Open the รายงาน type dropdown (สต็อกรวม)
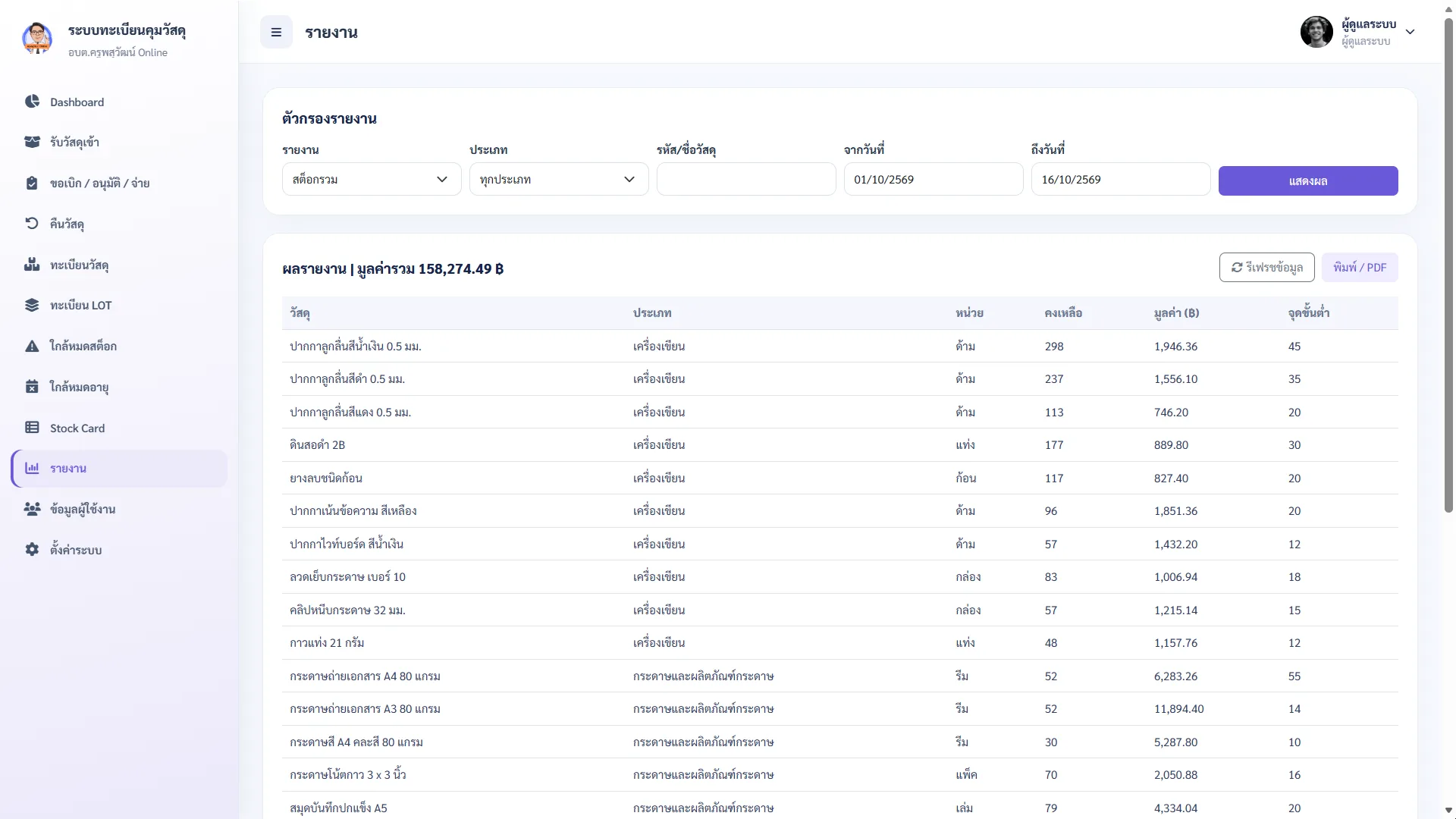The width and height of the screenshot is (1456, 819). [x=372, y=180]
